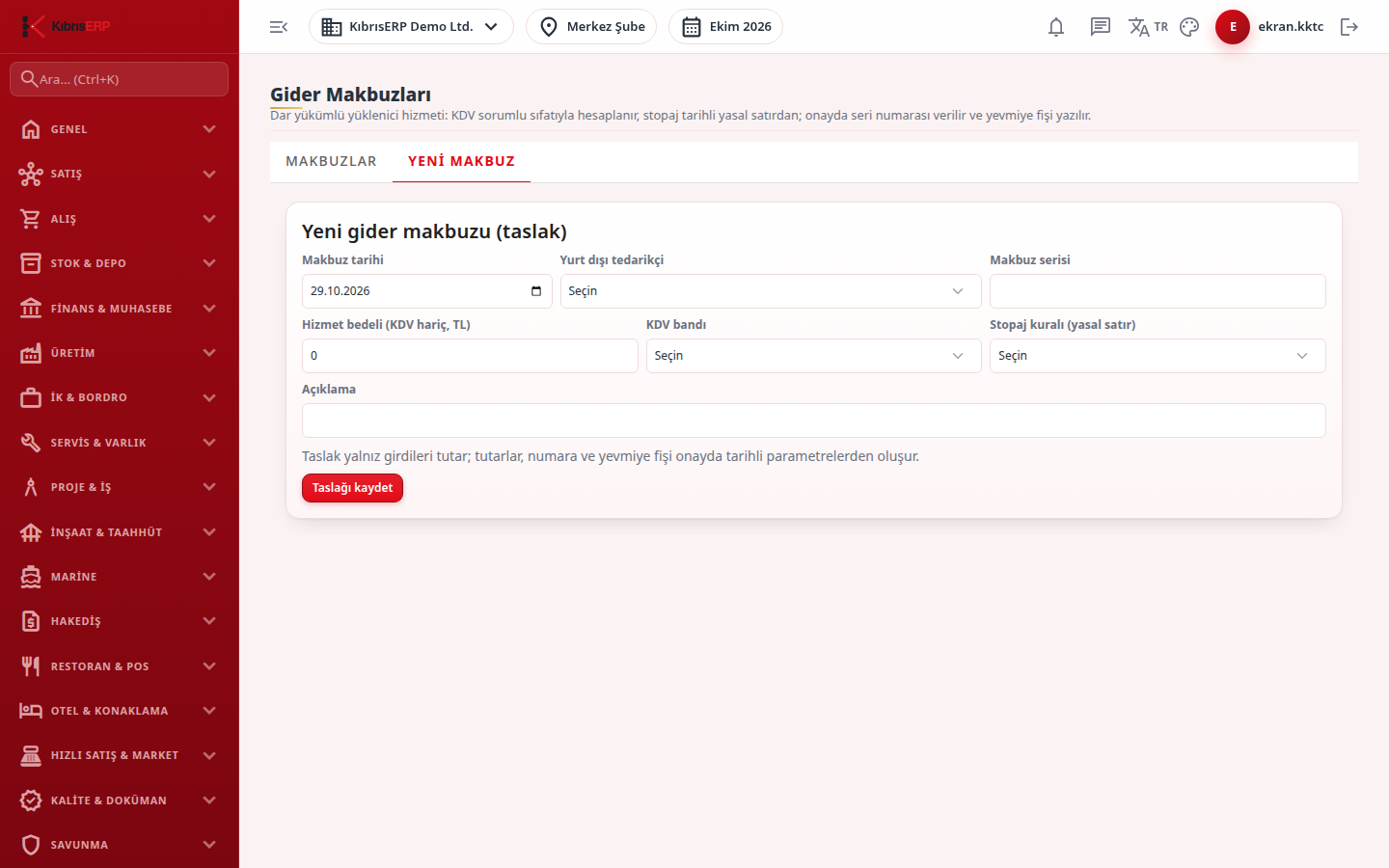This screenshot has height=868, width=1389.
Task: Click the Açıklama text field
Action: [814, 420]
